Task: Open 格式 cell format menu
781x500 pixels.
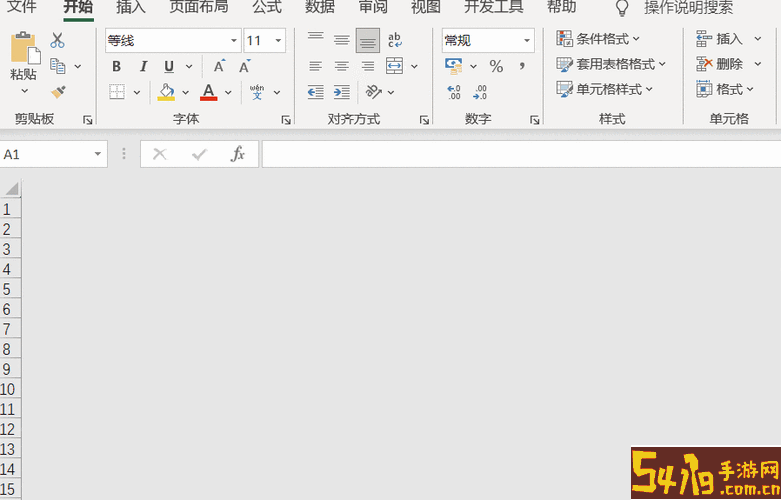Action: point(725,90)
